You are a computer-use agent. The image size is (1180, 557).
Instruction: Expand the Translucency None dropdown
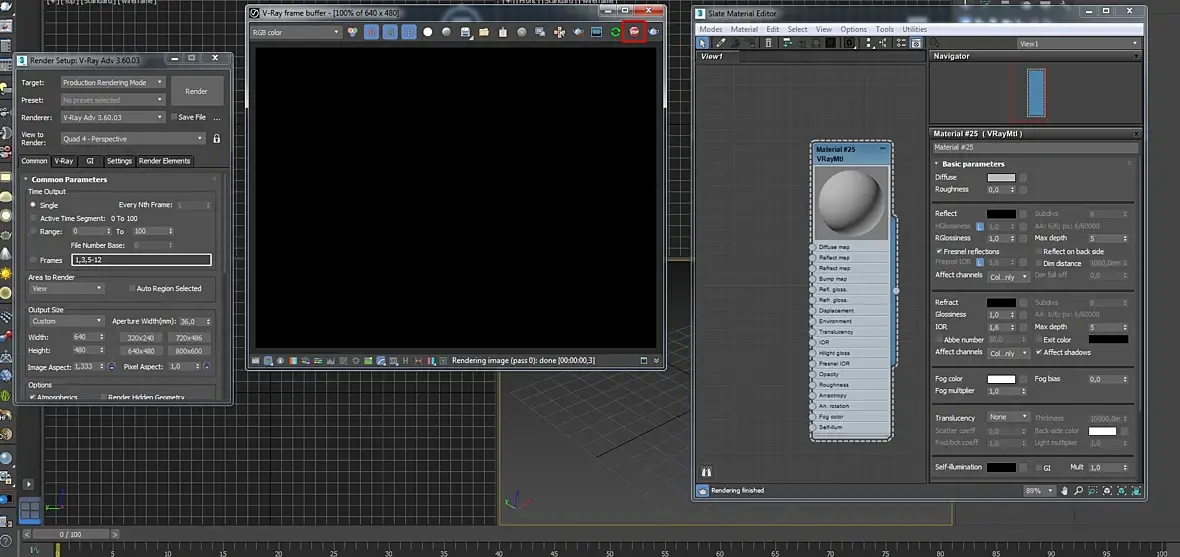[x=1008, y=417]
